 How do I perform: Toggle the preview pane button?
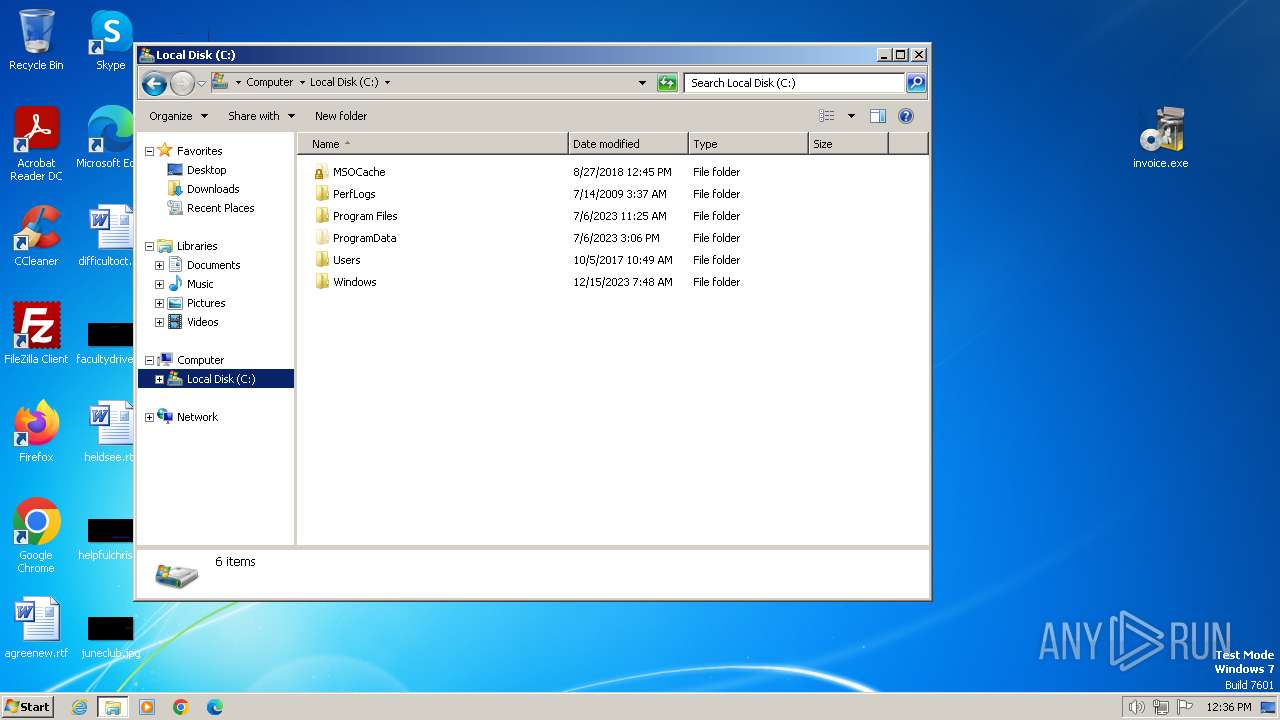coord(878,116)
